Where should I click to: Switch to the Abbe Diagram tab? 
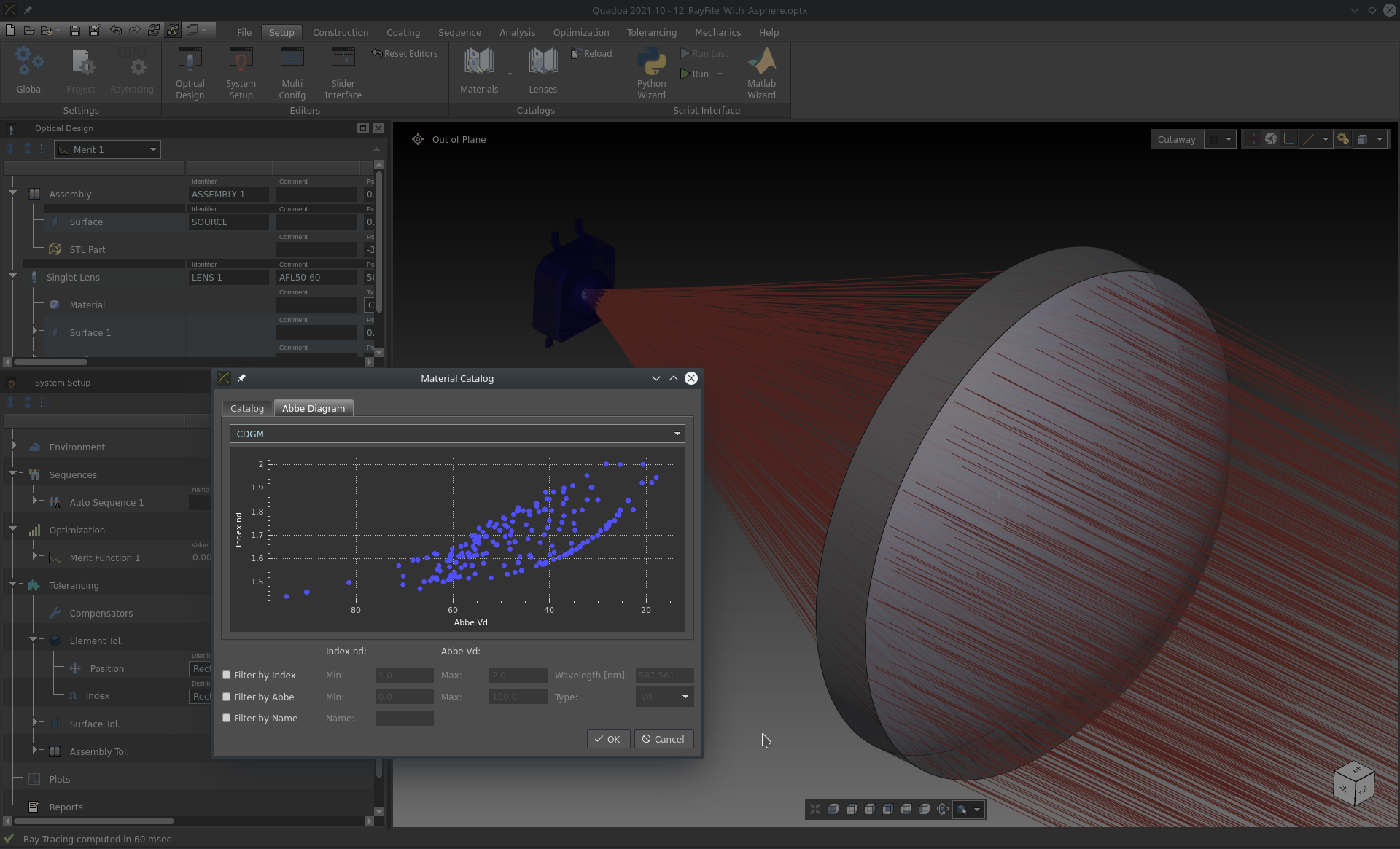314,408
